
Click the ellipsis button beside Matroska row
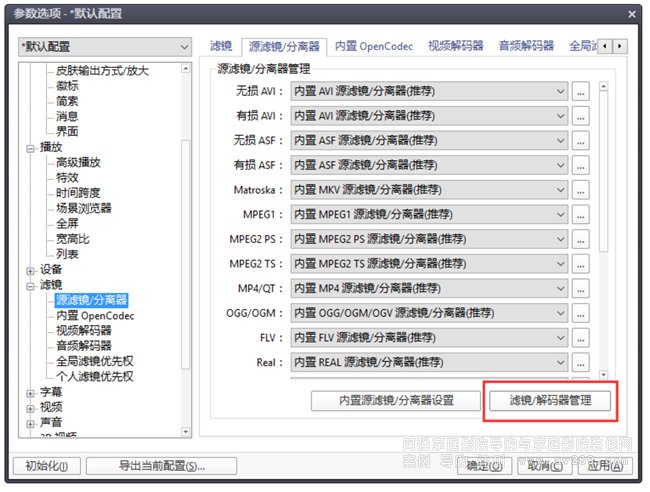581,189
